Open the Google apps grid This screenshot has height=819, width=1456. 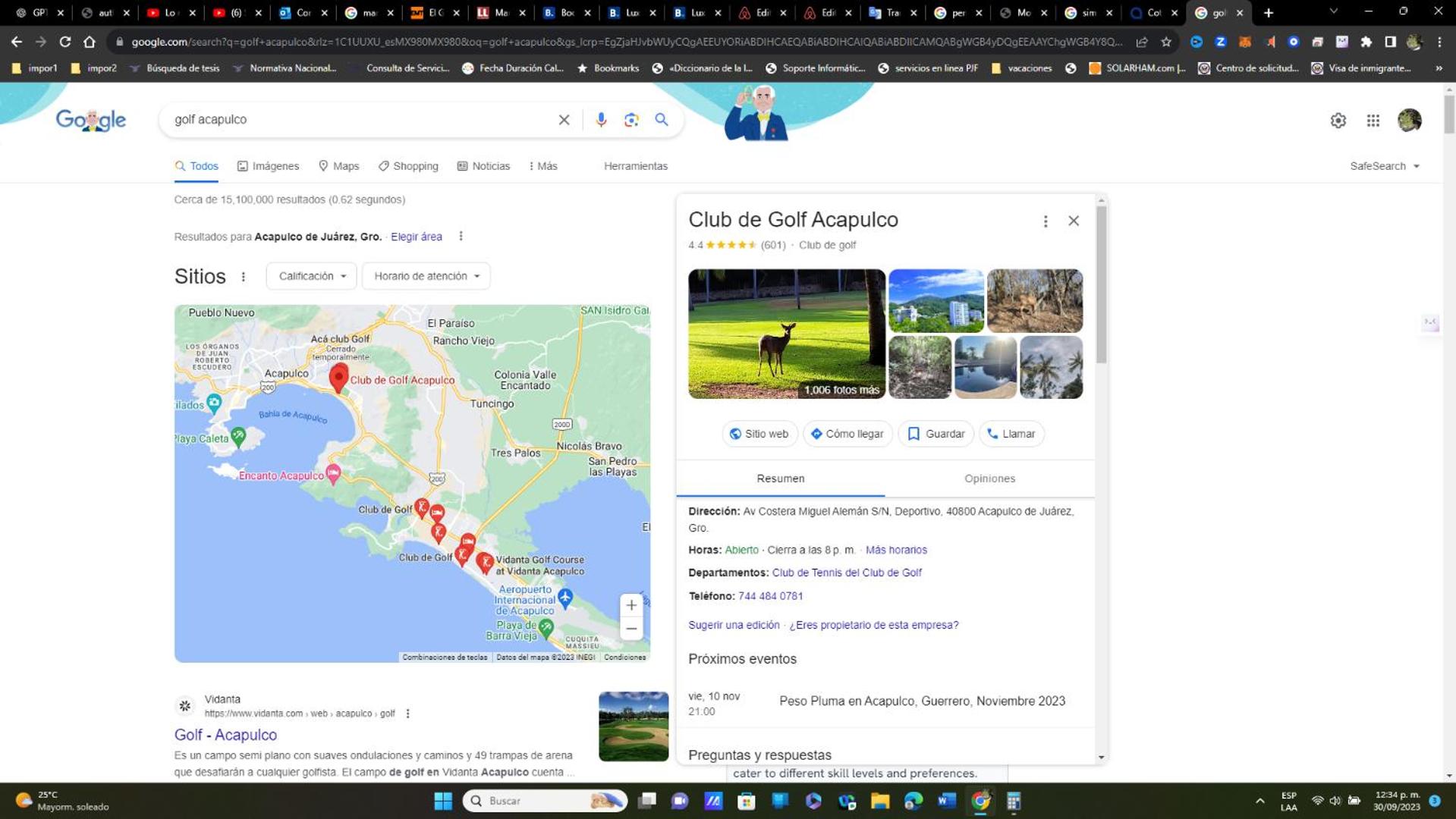(x=1373, y=121)
